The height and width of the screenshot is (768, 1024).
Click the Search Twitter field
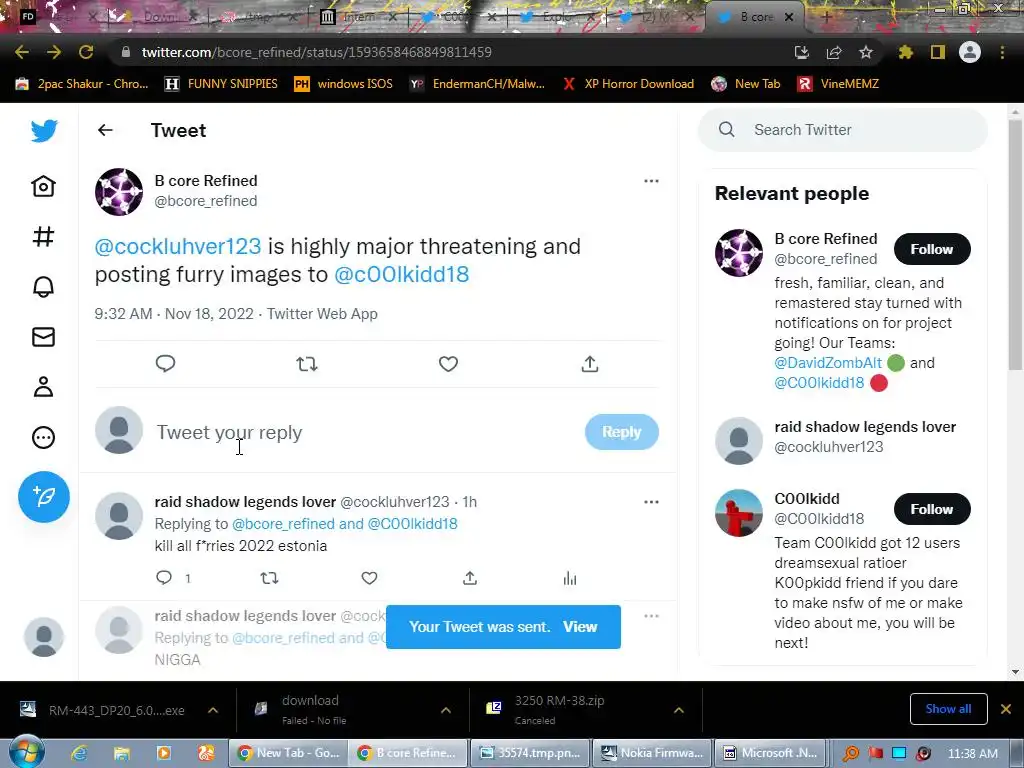click(x=842, y=130)
